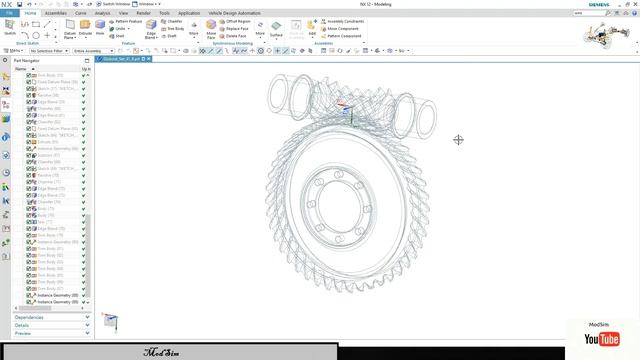Screen dimensions: 640x360
Task: Click the Switch Window button
Action: coord(113,4)
